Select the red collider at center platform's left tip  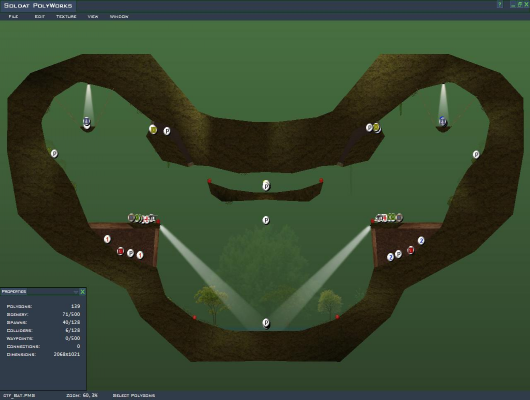[x=209, y=181]
